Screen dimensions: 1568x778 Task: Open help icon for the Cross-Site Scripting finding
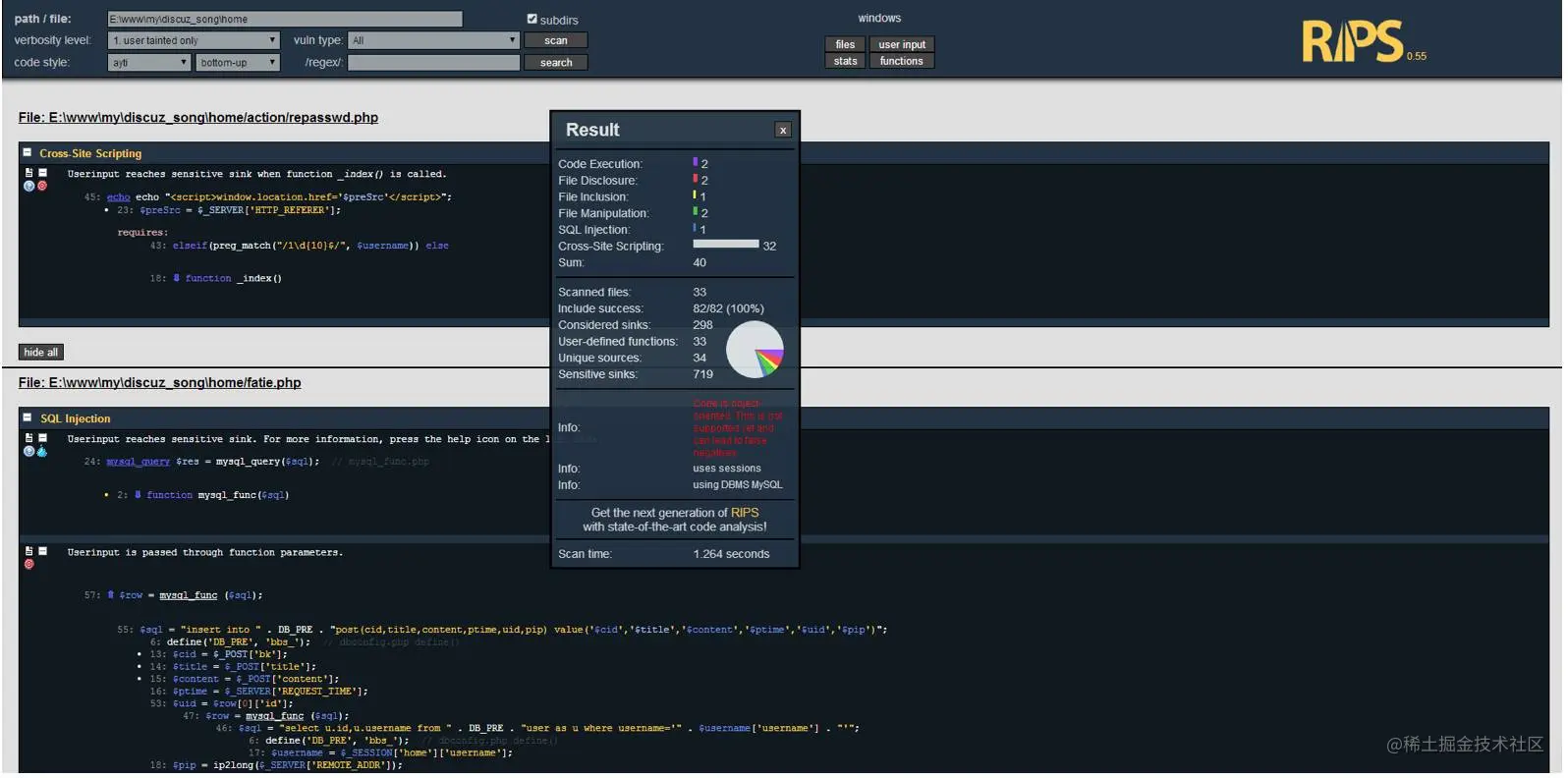[28, 186]
